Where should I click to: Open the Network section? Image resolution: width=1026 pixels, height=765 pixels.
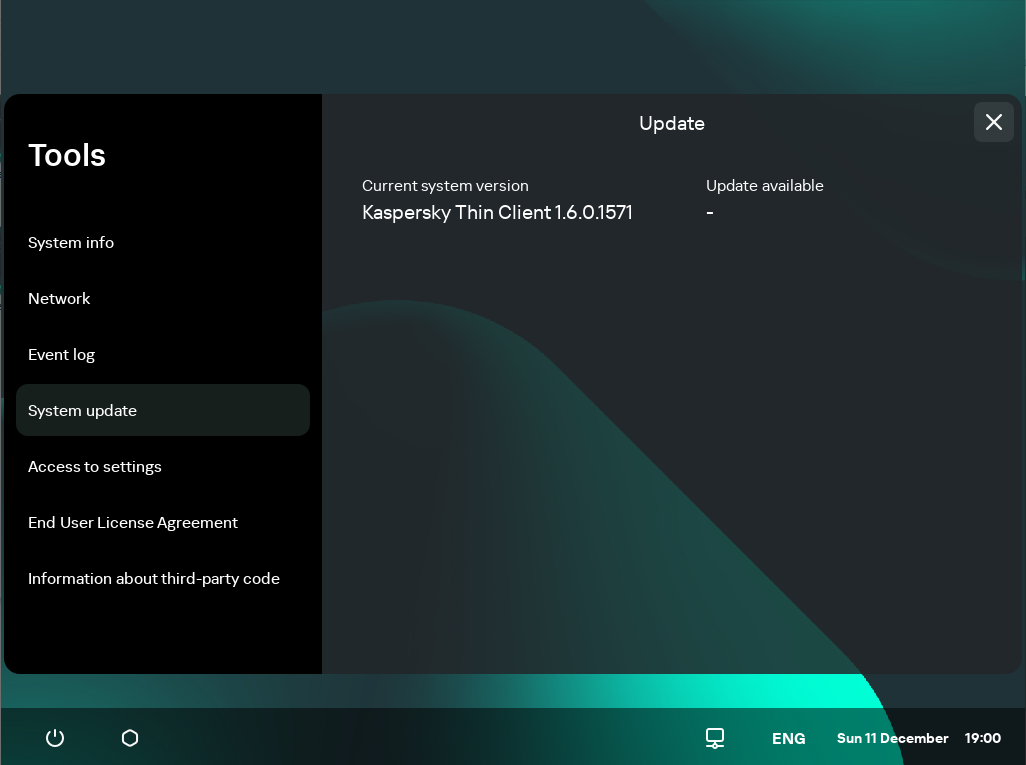coord(59,298)
